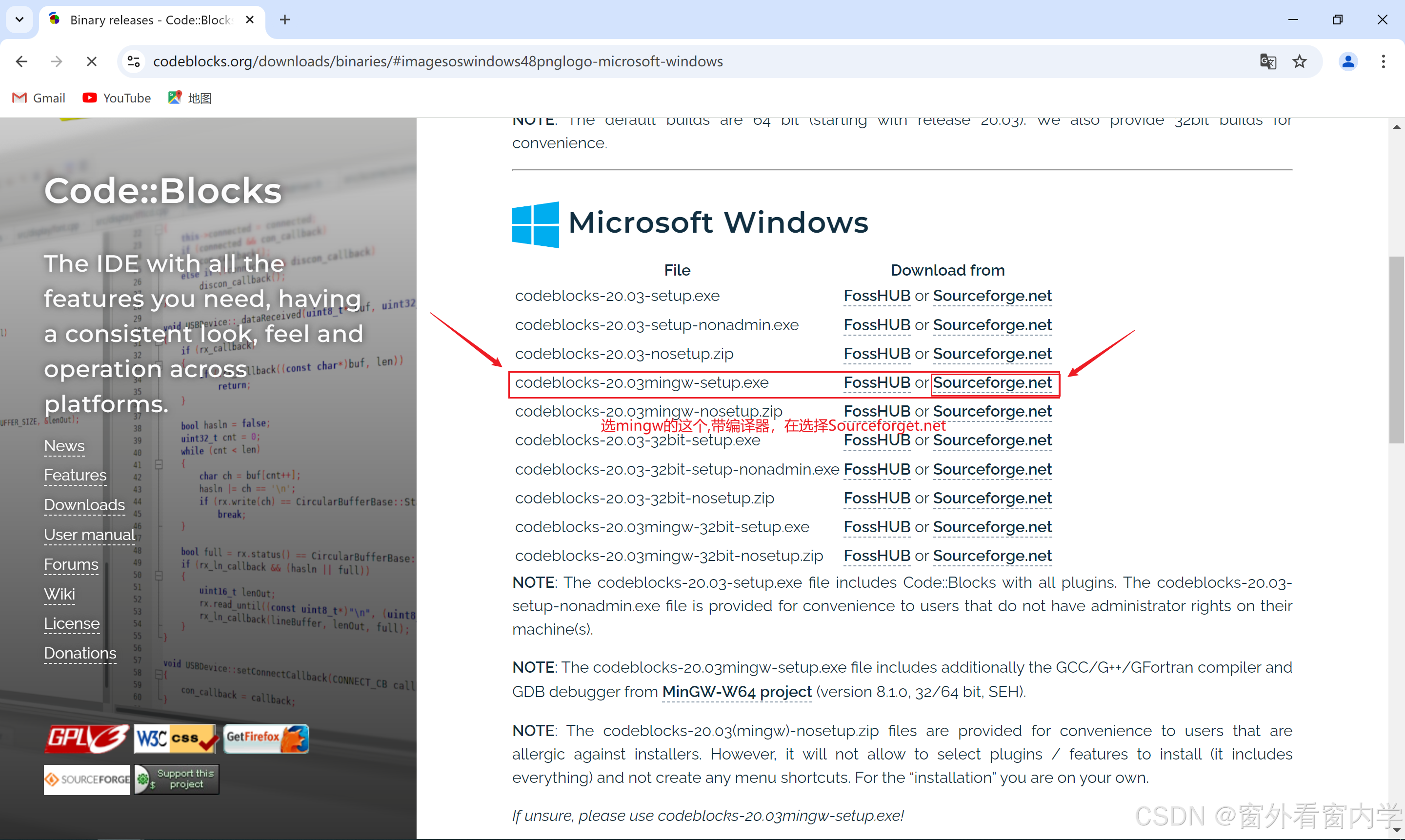Bookmark this page with the star icon
The image size is (1405, 840).
coord(1300,61)
